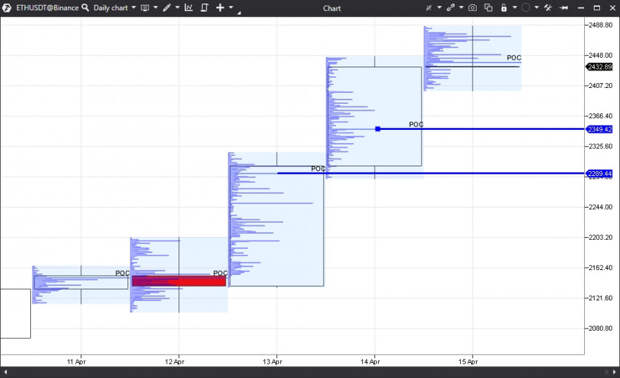
Task: Open chart settings wrench icon
Action: coord(548,8)
